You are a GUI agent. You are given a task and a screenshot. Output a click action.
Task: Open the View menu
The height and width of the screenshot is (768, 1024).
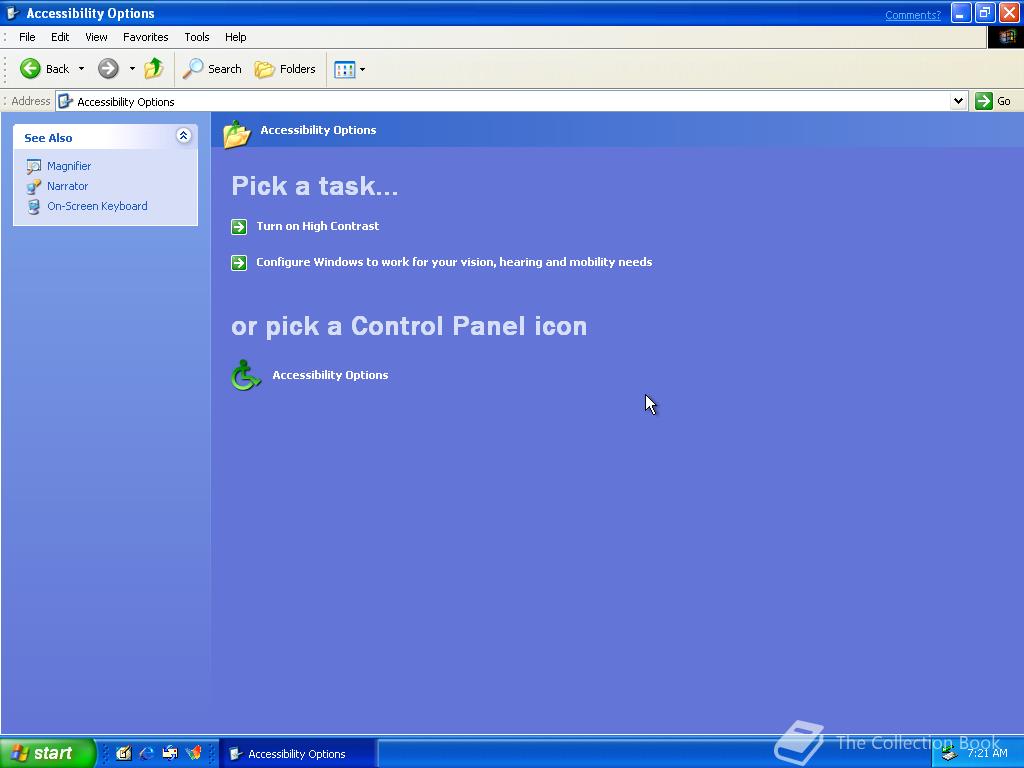point(96,37)
